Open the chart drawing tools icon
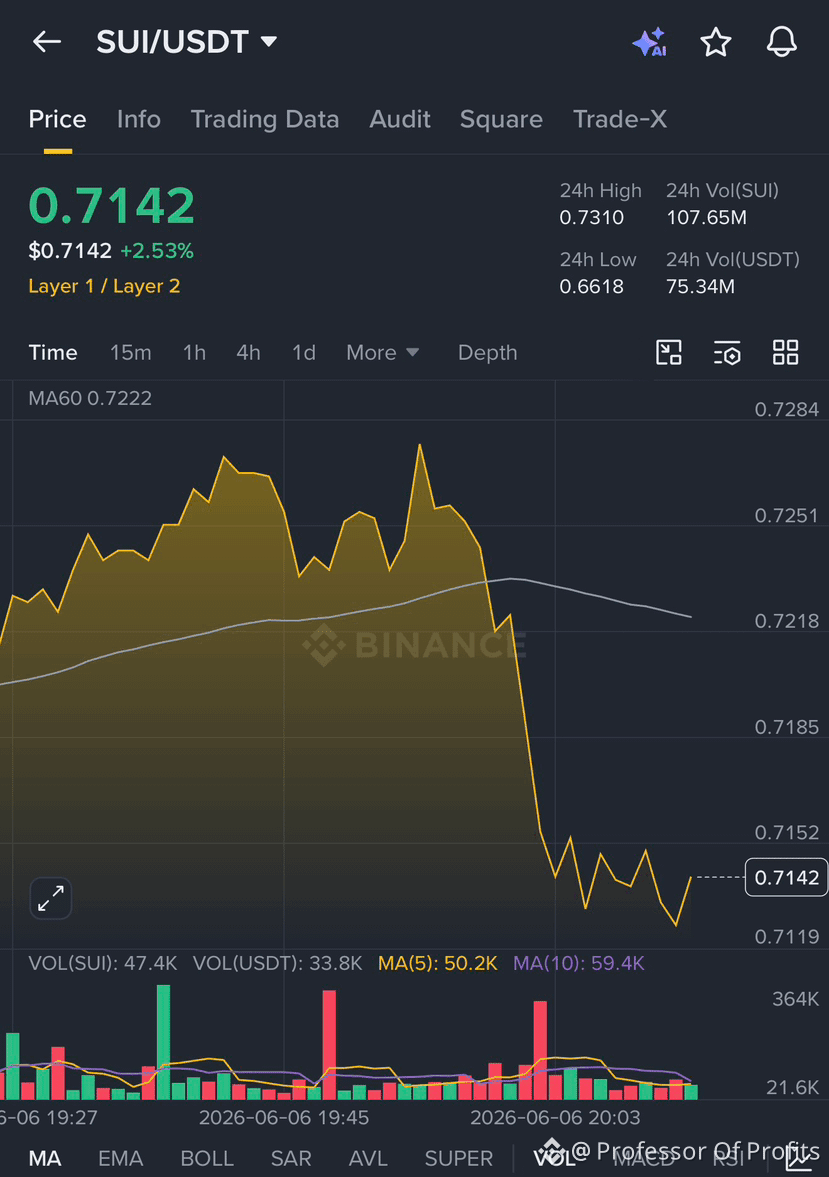The height and width of the screenshot is (1177, 829). [x=668, y=352]
